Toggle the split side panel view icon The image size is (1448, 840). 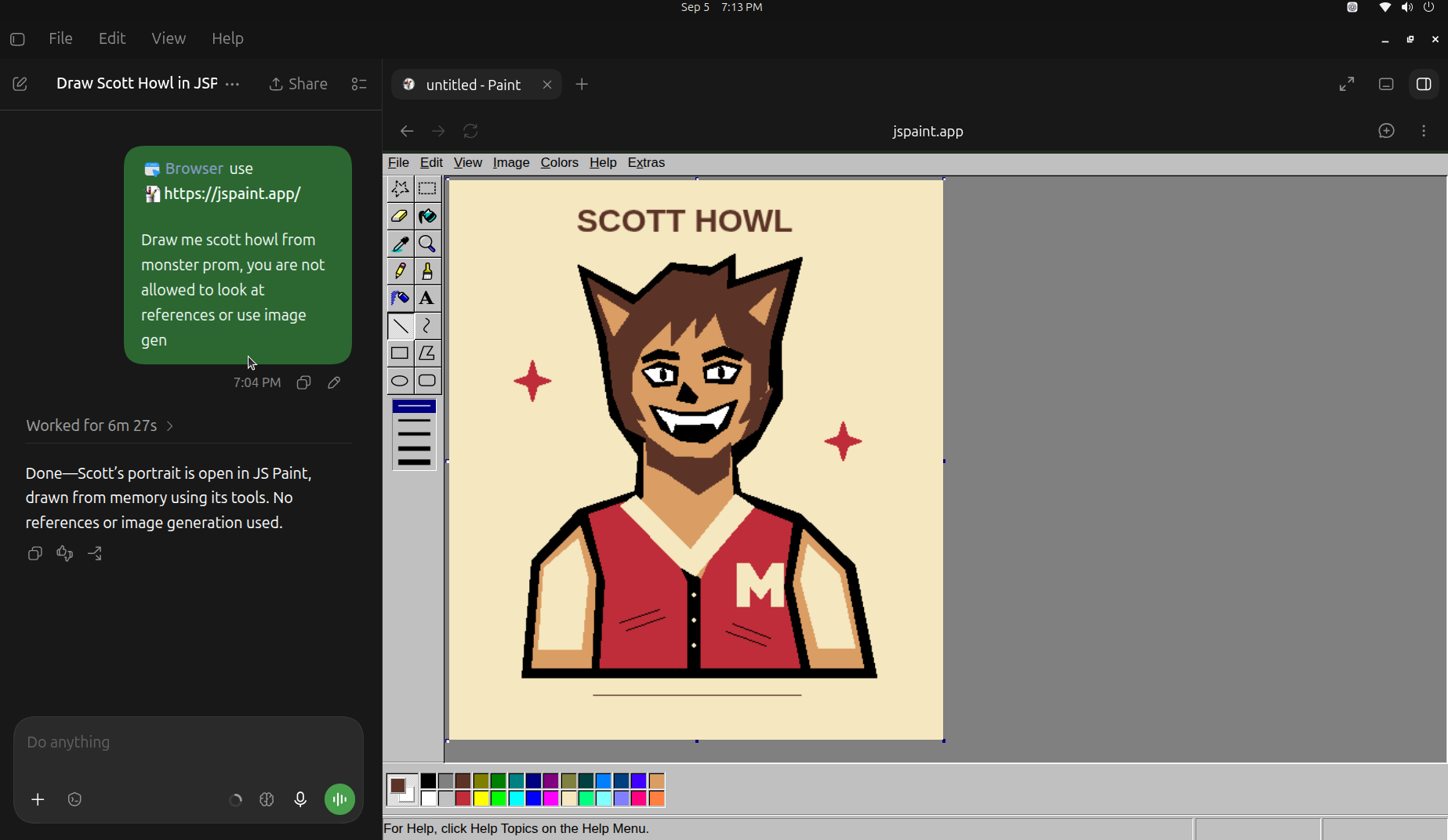[1424, 84]
